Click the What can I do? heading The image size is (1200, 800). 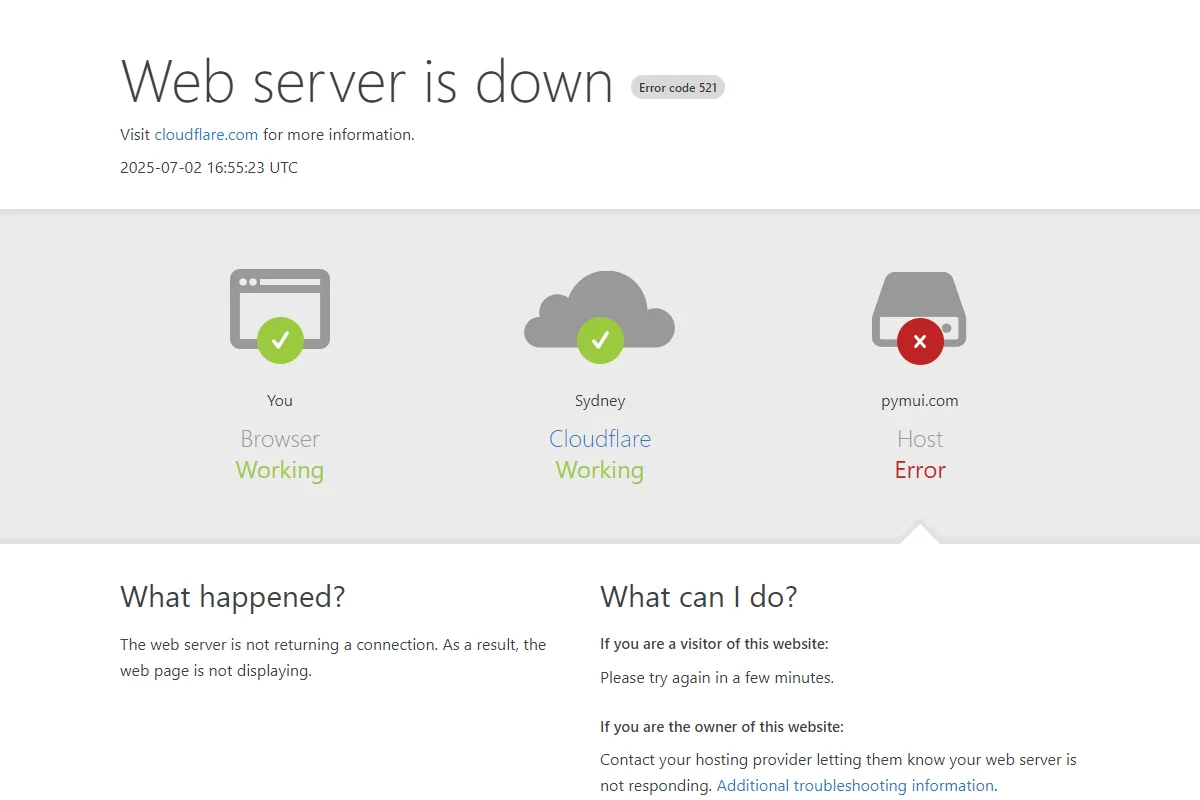699,597
